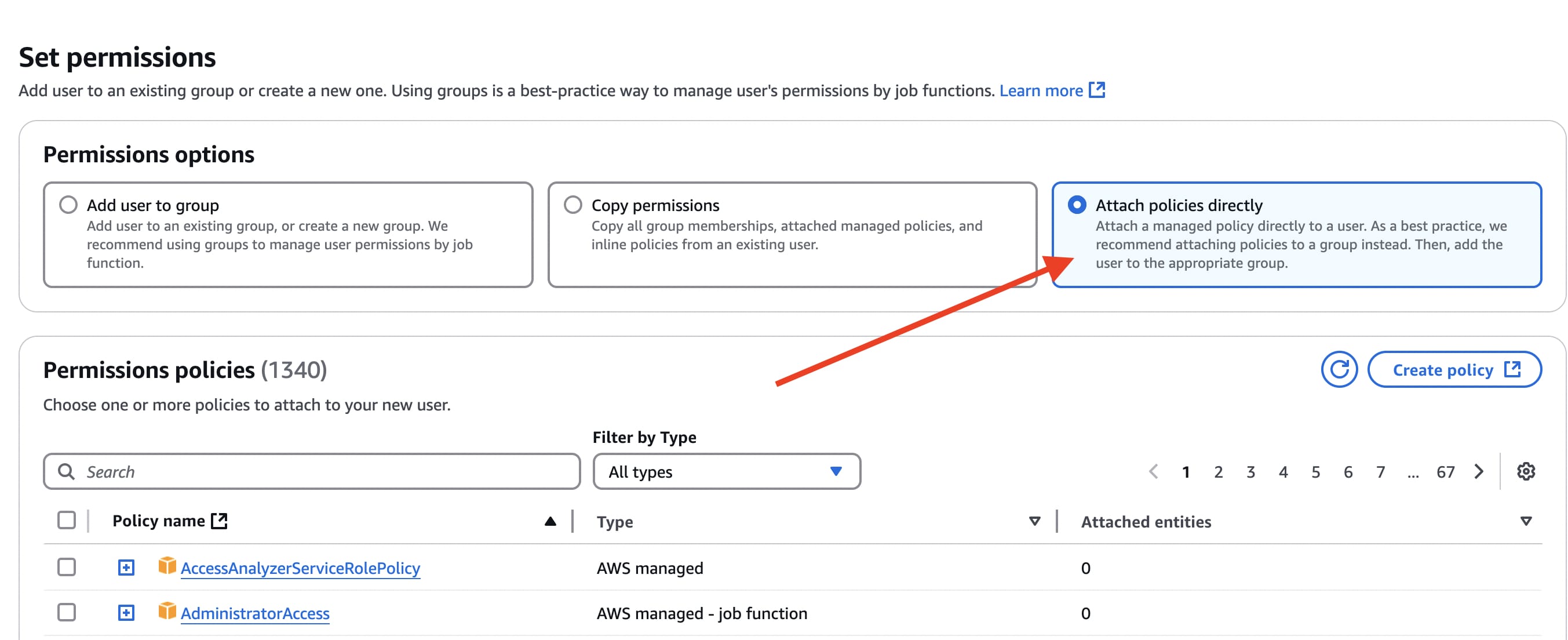Jump to last page 67
Screen dimensions: 1568x640
(x=1445, y=472)
